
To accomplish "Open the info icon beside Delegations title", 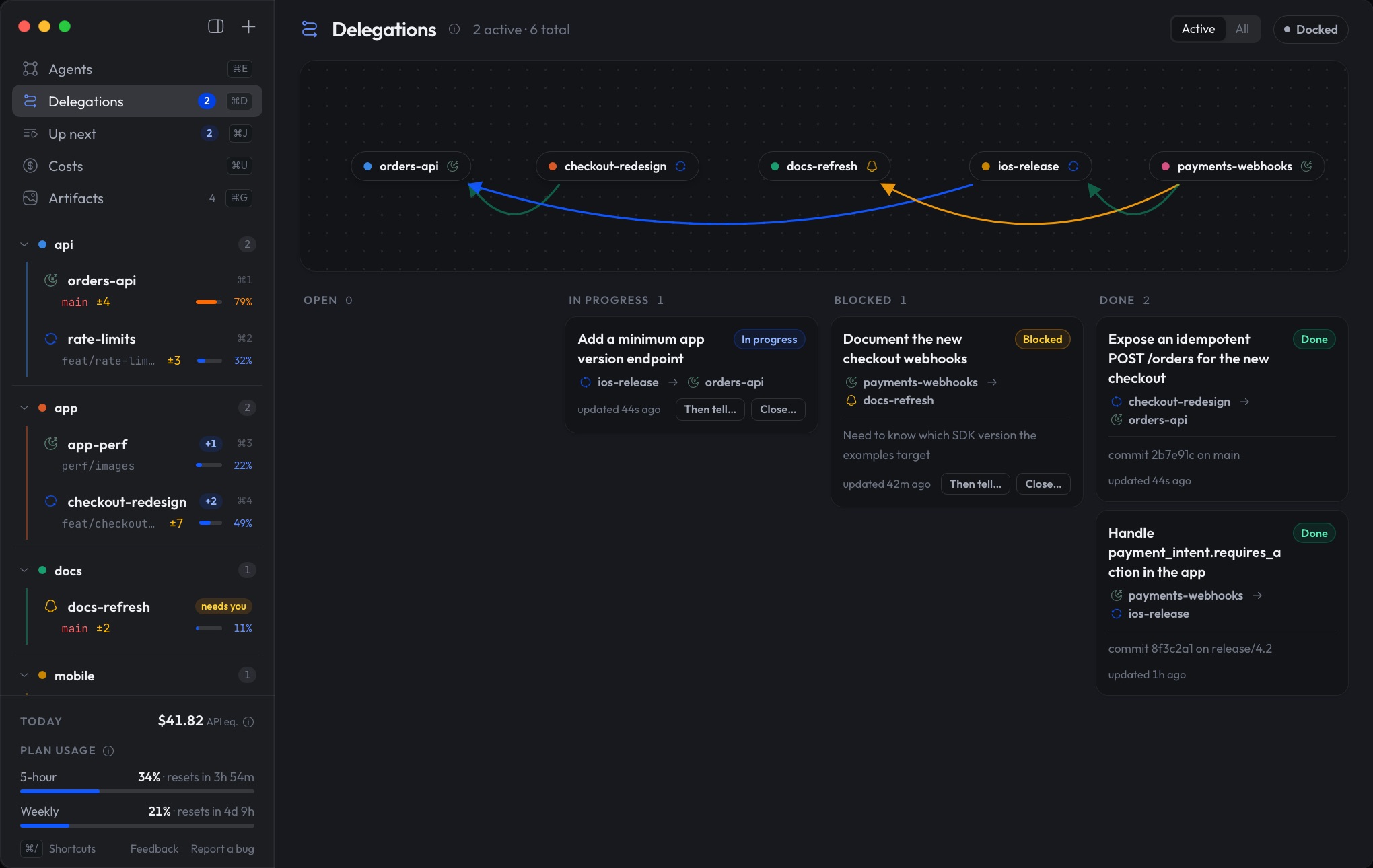I will 454,30.
